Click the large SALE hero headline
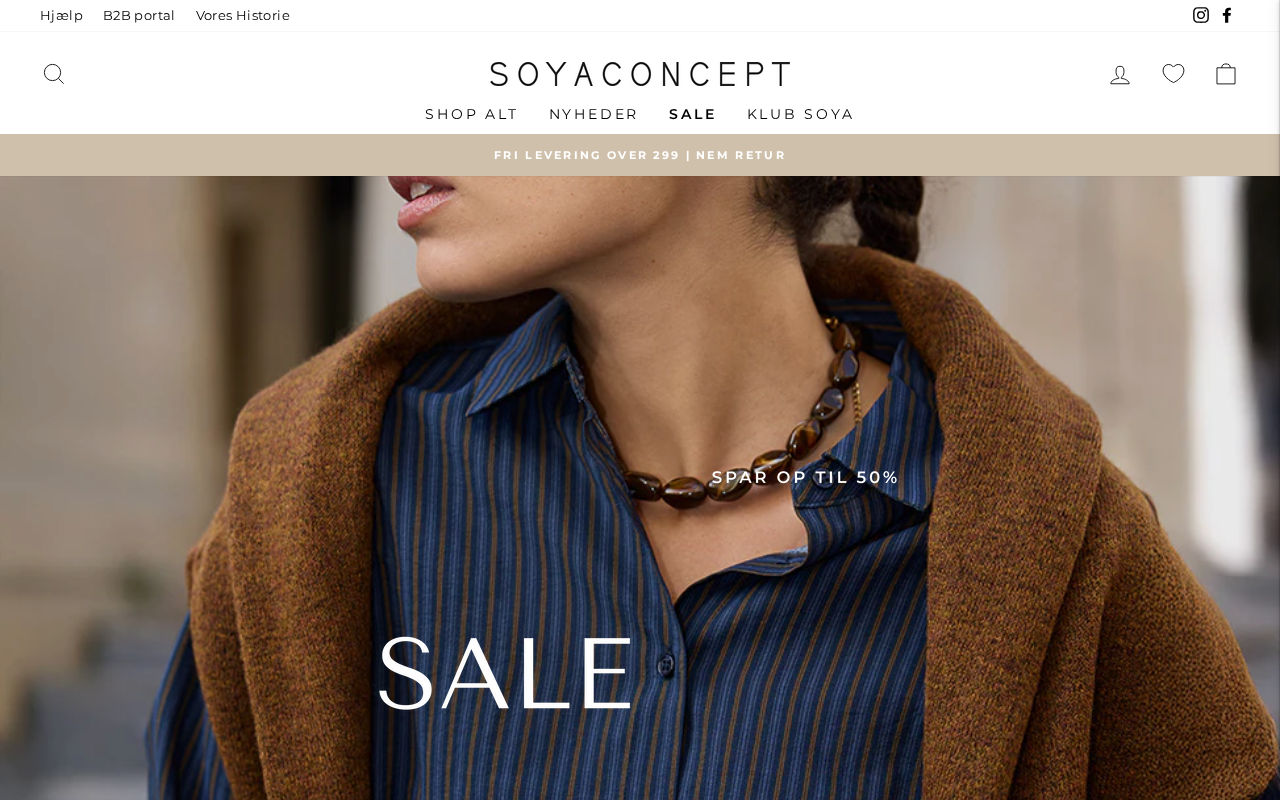The width and height of the screenshot is (1280, 800). tap(506, 674)
